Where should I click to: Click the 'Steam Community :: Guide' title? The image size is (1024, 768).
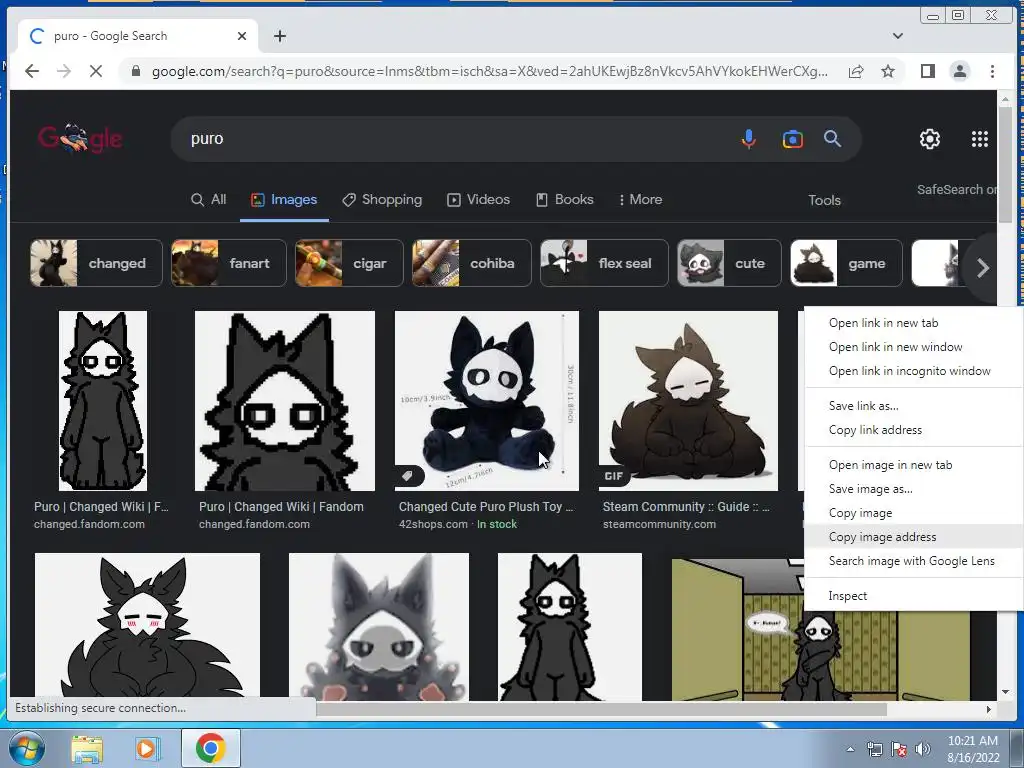point(686,507)
